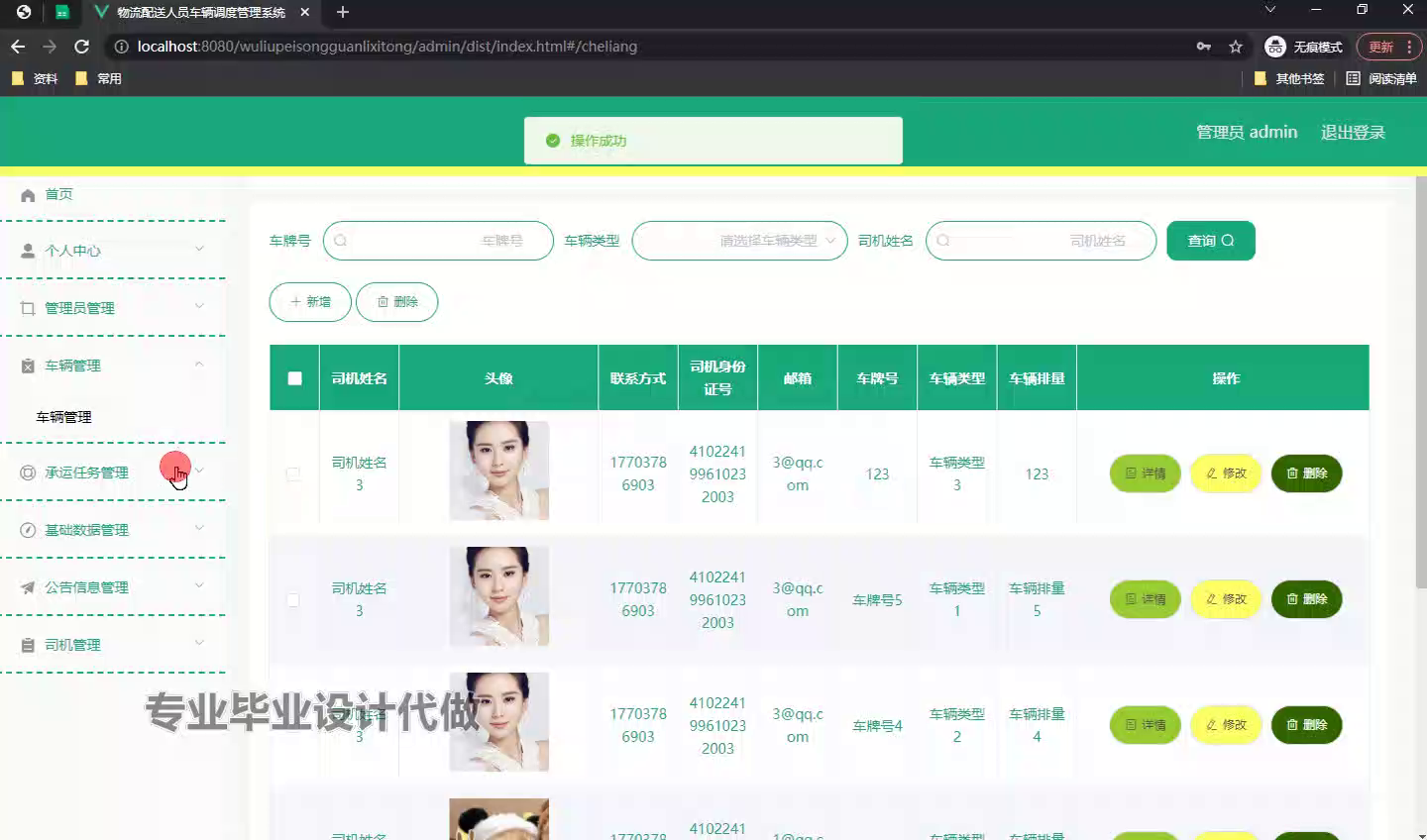Expand the 司机管理 menu chevron
The image size is (1427, 840).
coord(199,644)
